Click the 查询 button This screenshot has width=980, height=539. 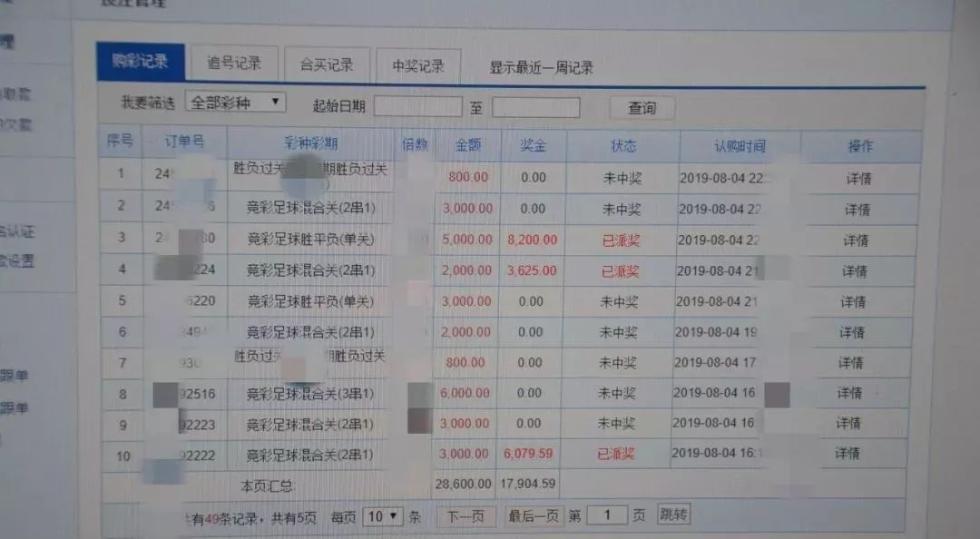(x=642, y=108)
